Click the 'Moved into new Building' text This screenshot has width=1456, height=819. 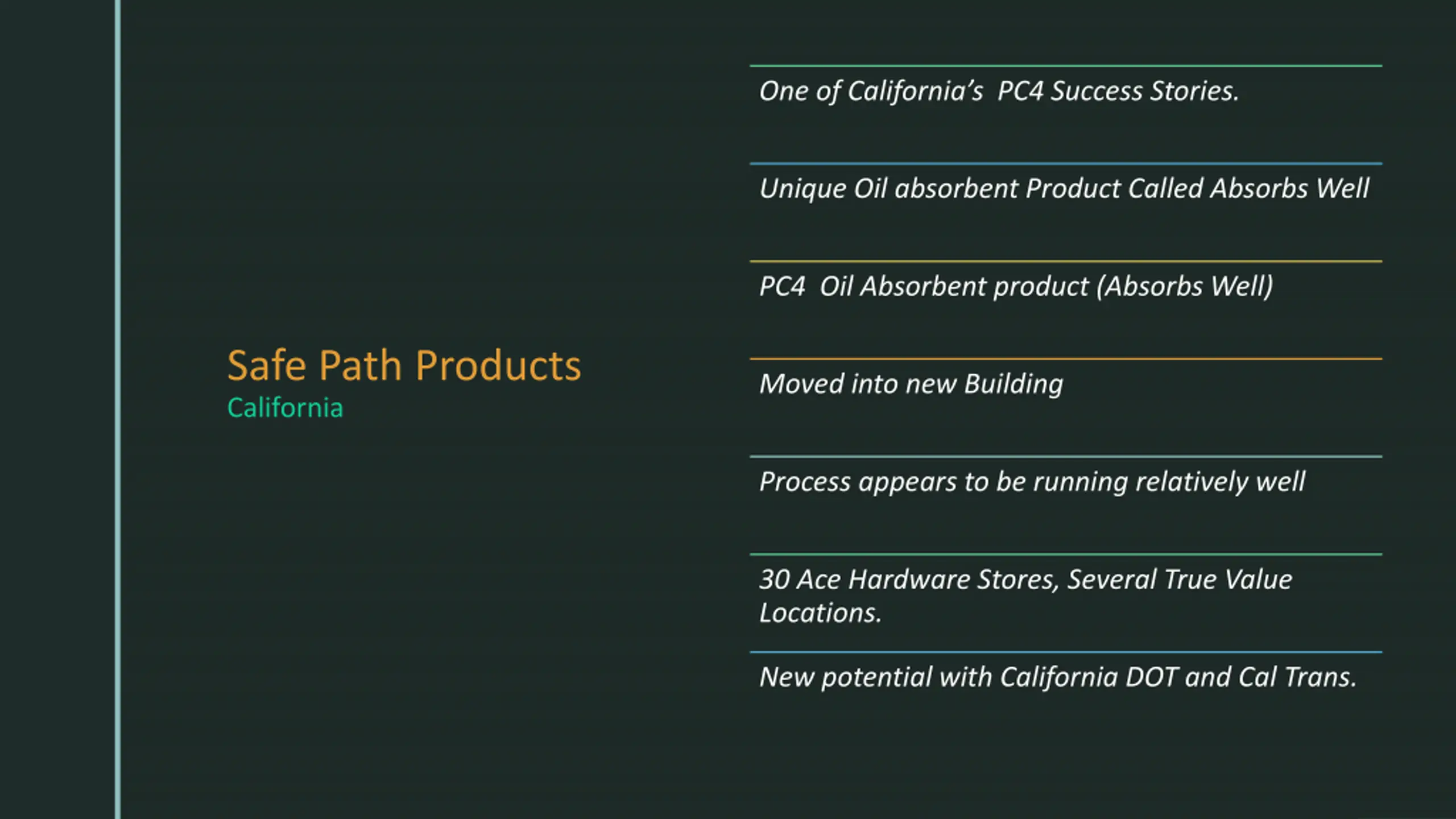(911, 384)
